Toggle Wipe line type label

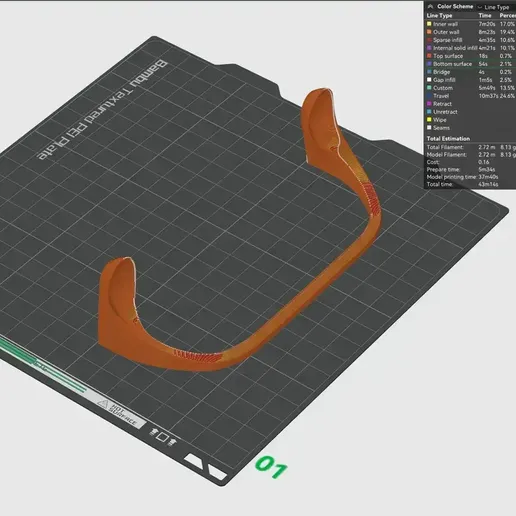(439, 120)
